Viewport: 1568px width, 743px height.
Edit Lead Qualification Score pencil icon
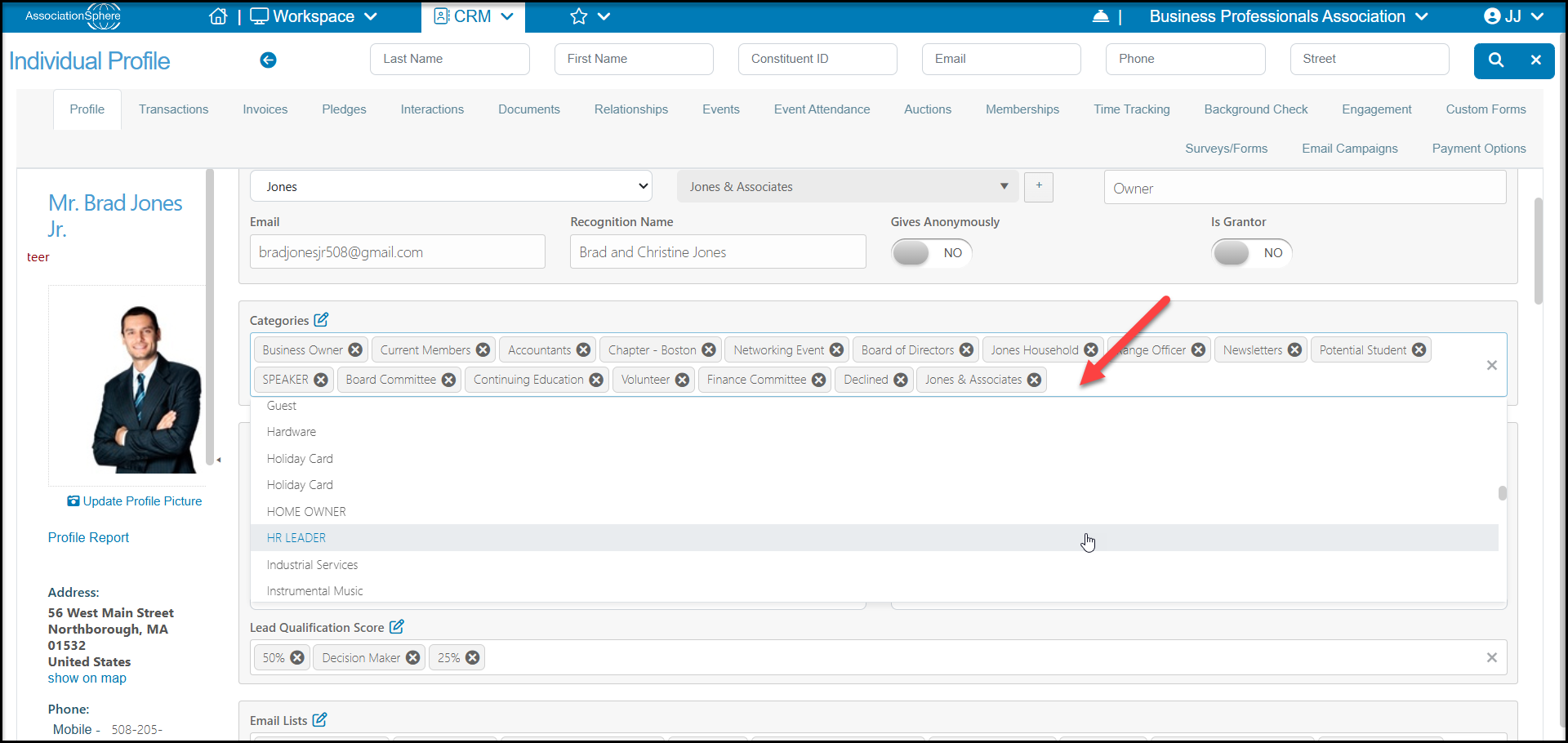click(397, 626)
